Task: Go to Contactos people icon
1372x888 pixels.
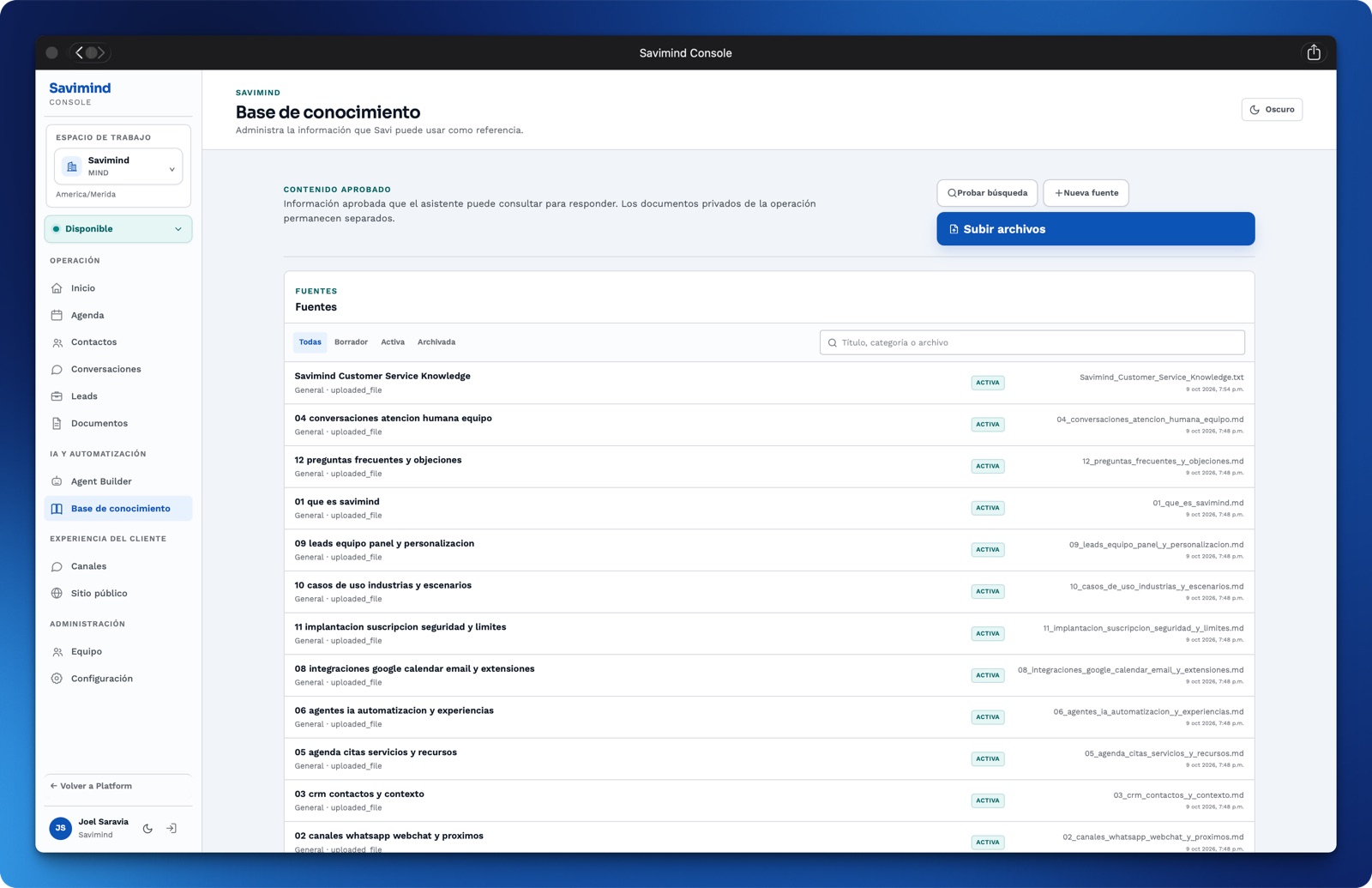Action: pos(57,342)
